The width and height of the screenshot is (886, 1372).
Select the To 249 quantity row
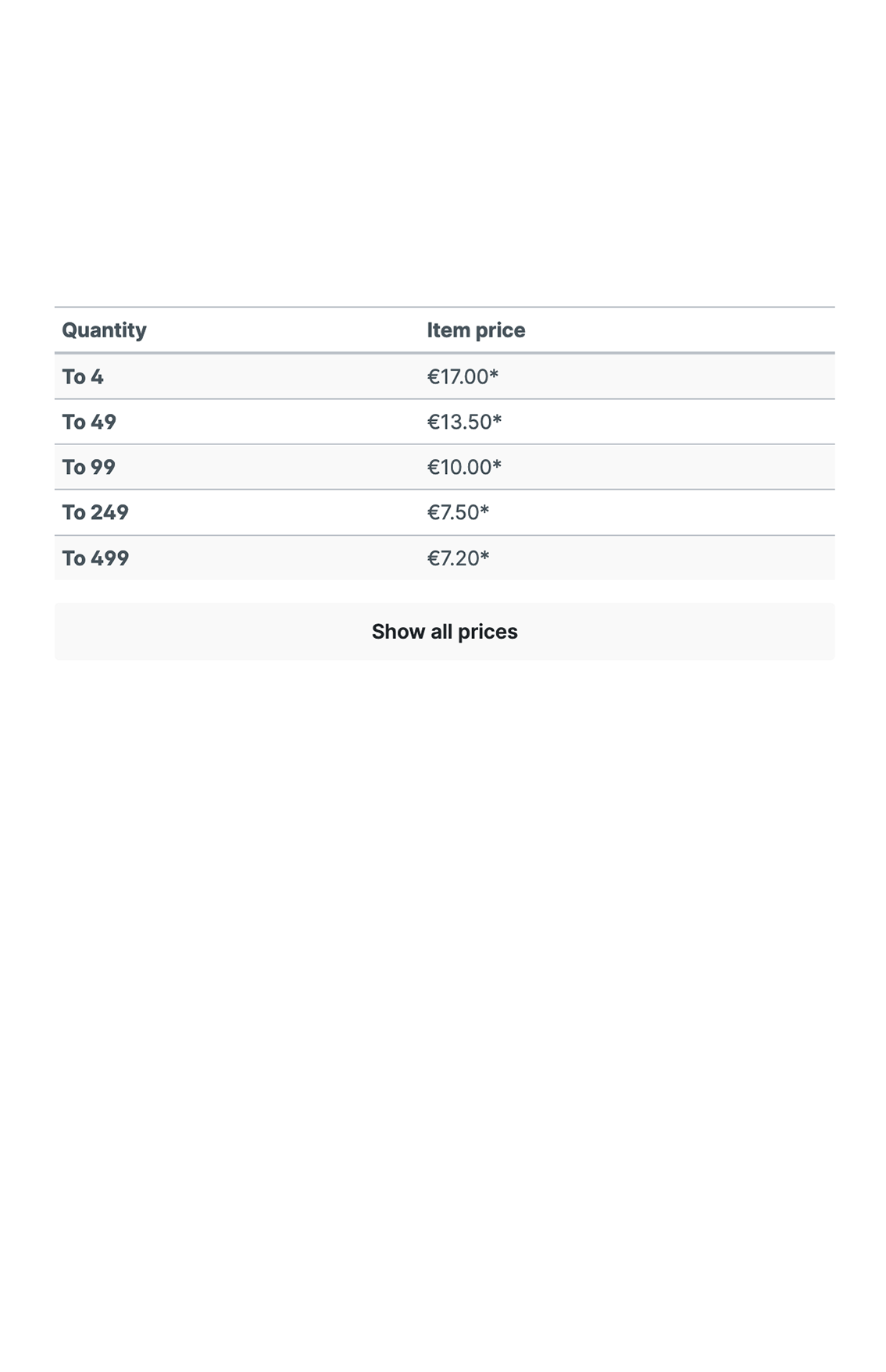click(444, 512)
